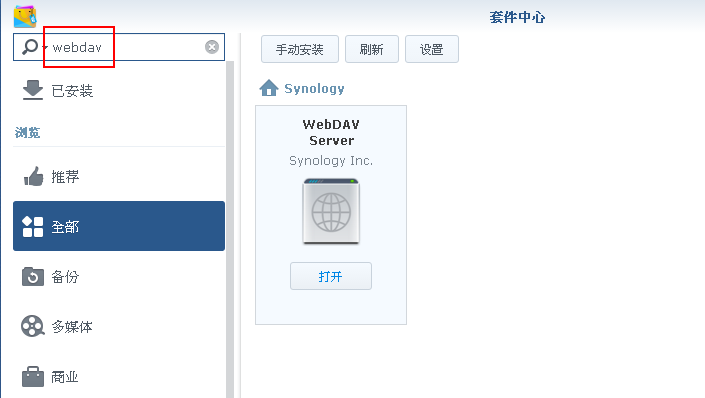Click 打开 to open WebDAV Server
This screenshot has width=705, height=398.
pos(331,276)
